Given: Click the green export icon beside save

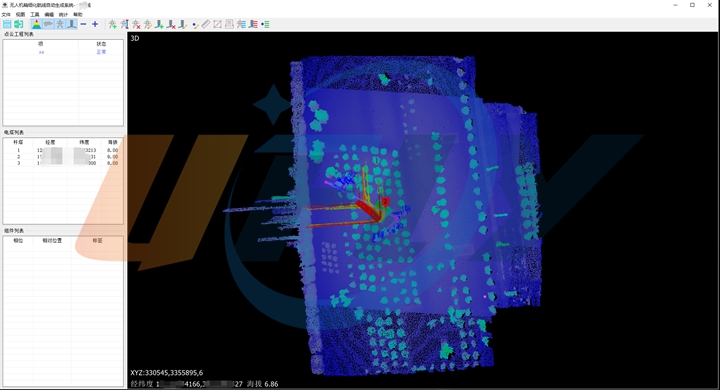Looking at the screenshot, I should [x=18, y=24].
